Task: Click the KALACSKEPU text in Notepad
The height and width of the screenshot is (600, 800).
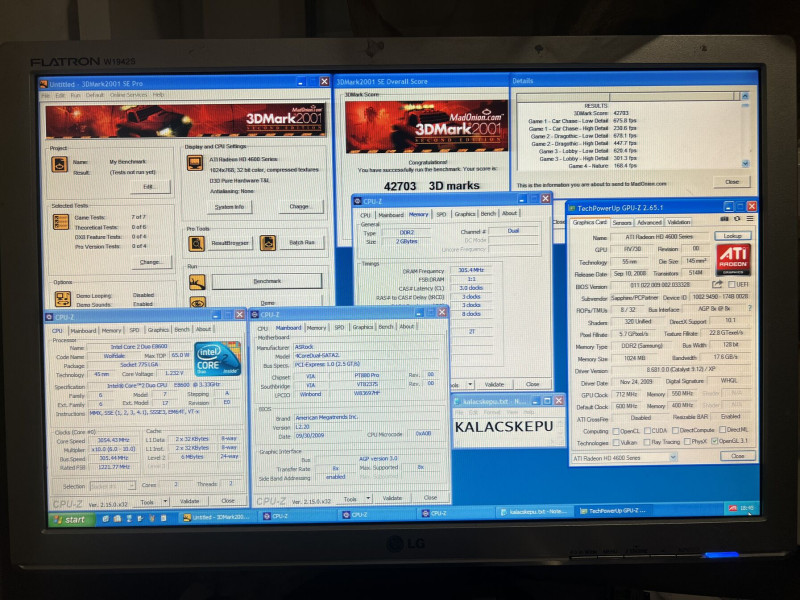Action: (x=504, y=427)
